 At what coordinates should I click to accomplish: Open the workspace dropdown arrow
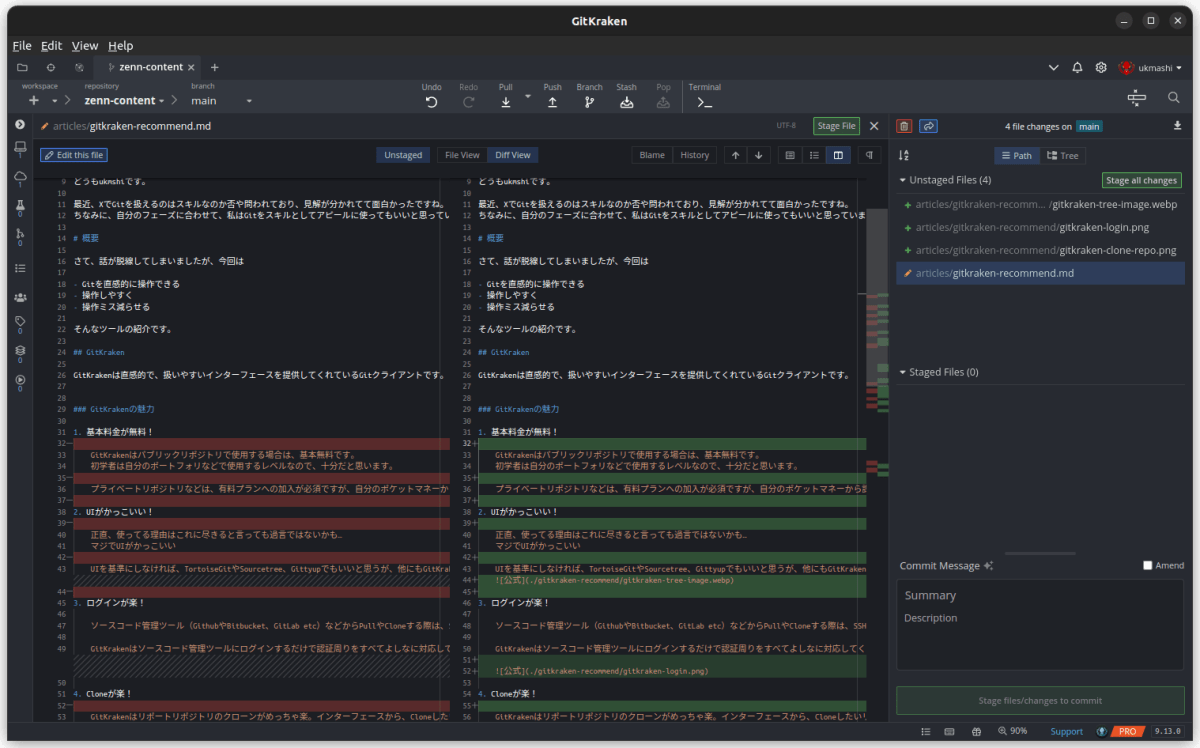click(x=55, y=101)
